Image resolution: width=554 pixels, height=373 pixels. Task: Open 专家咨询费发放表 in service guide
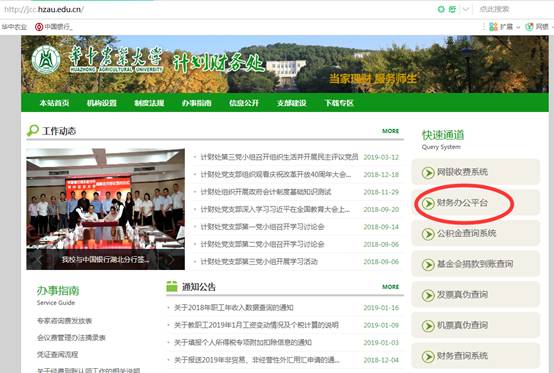(x=64, y=321)
